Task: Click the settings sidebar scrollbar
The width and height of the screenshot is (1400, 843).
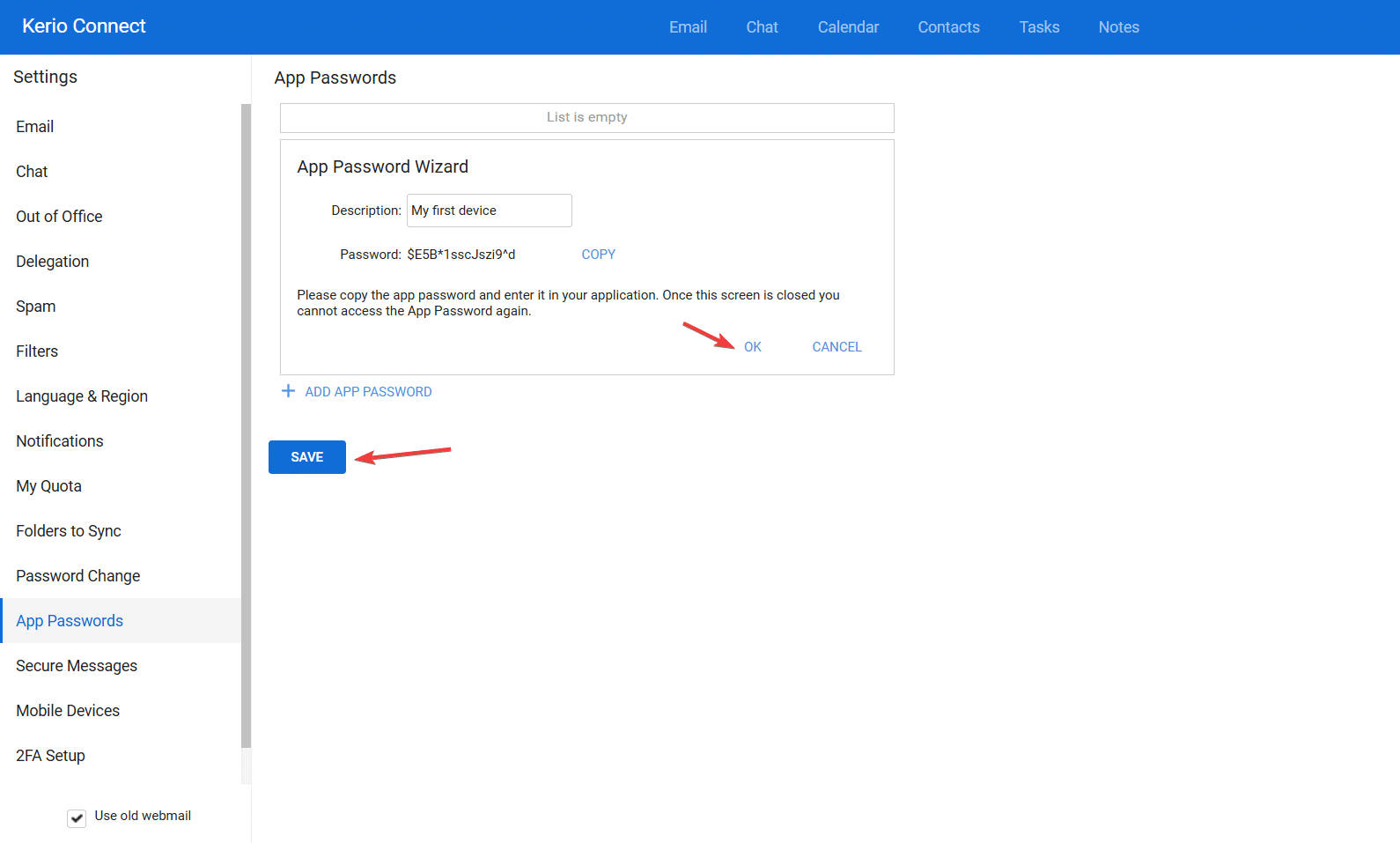Action: 246,423
